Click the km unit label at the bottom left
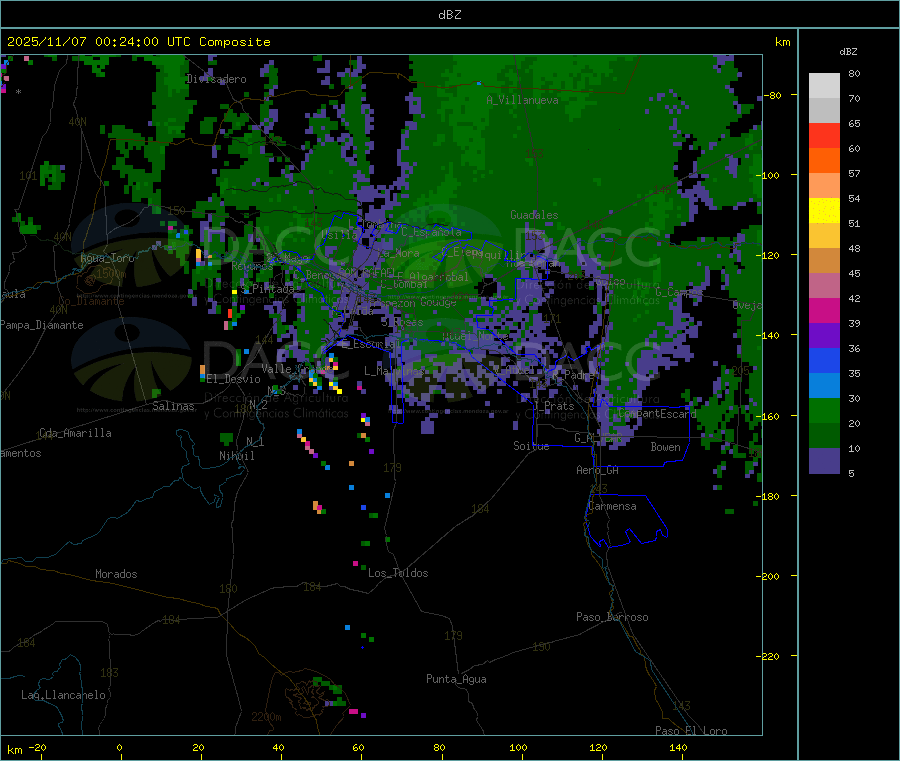This screenshot has height=761, width=900. pos(14,750)
